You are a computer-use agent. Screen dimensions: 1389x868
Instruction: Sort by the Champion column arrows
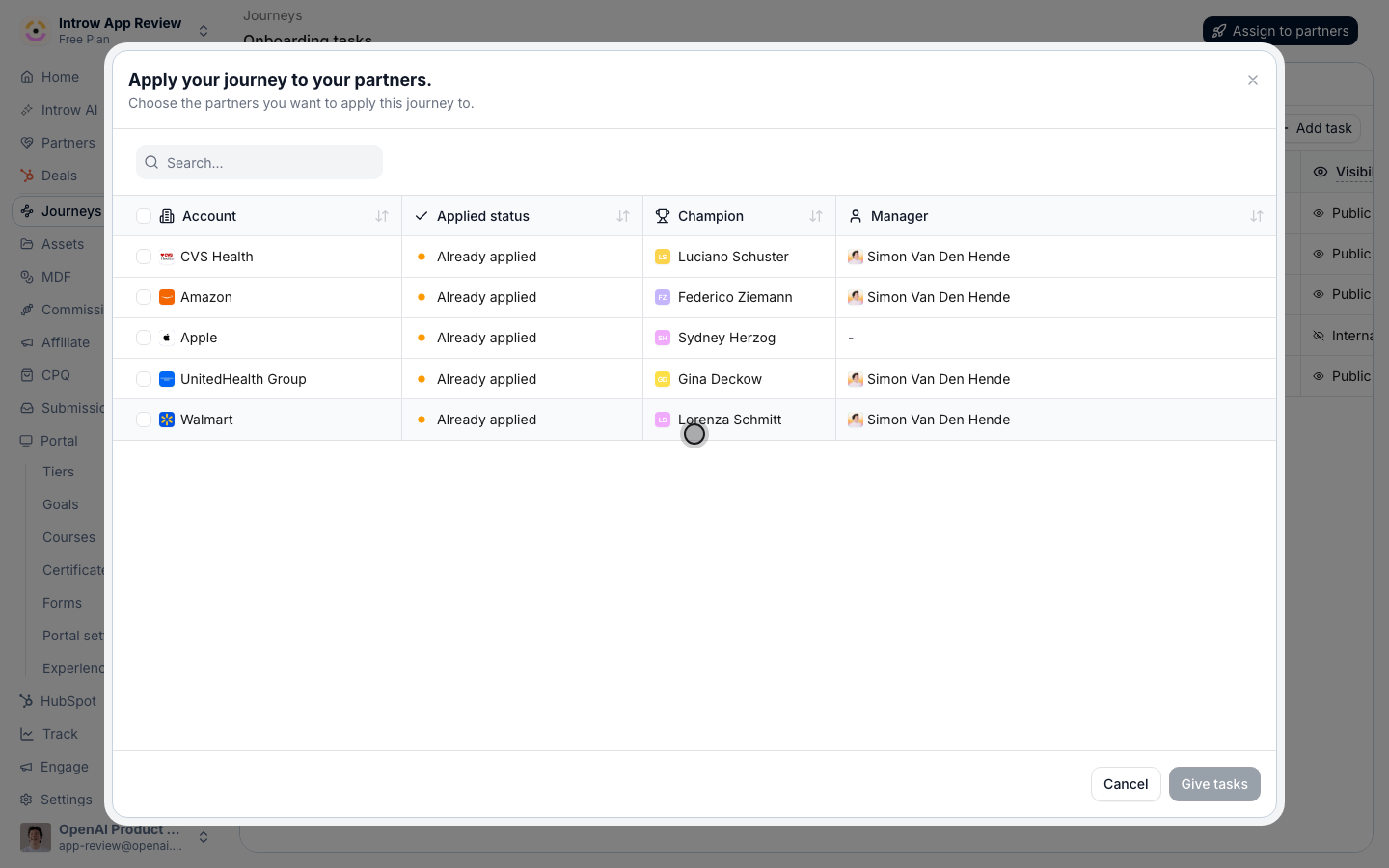click(816, 216)
